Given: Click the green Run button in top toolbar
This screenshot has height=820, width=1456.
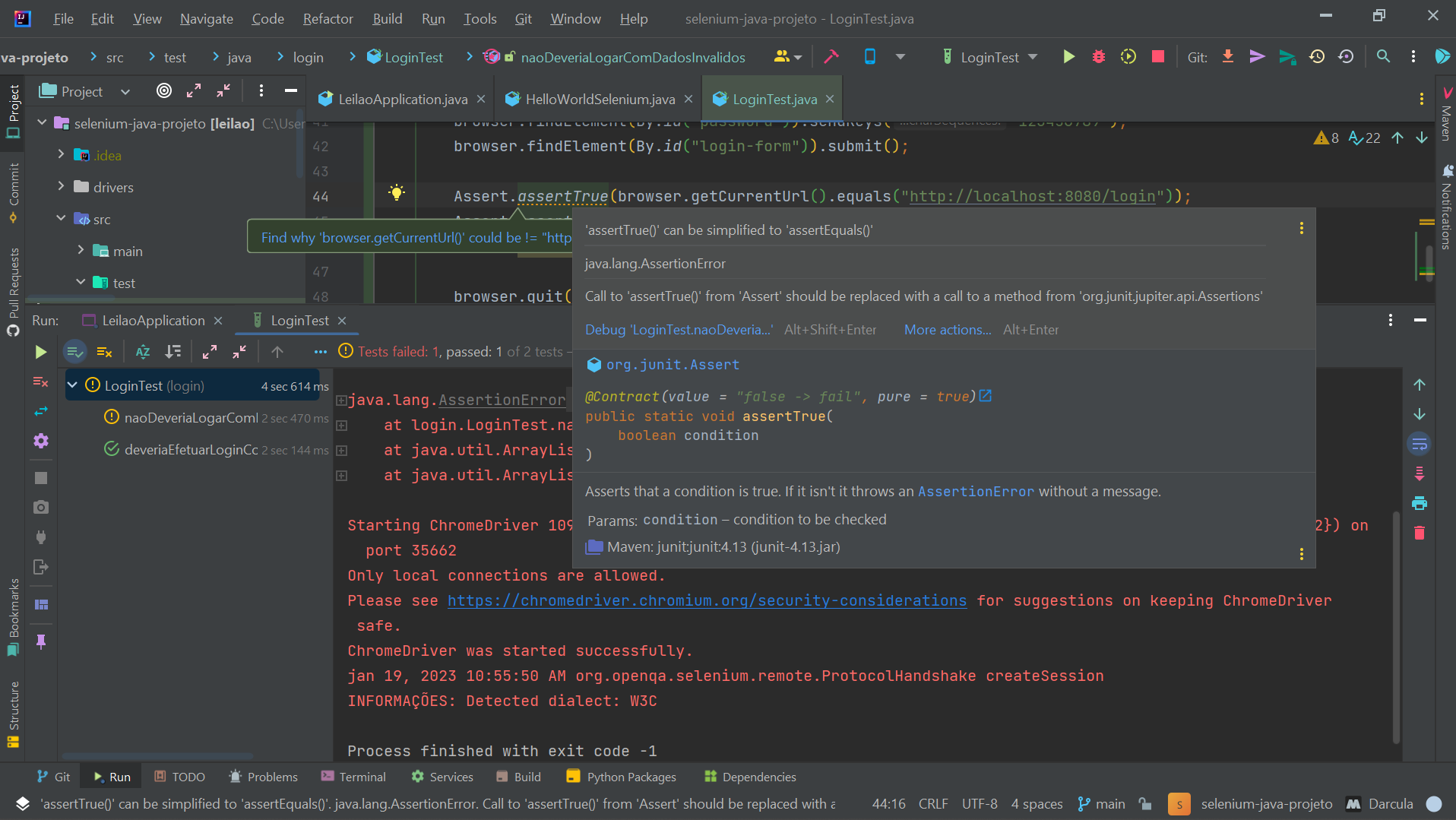Looking at the screenshot, I should [1068, 57].
